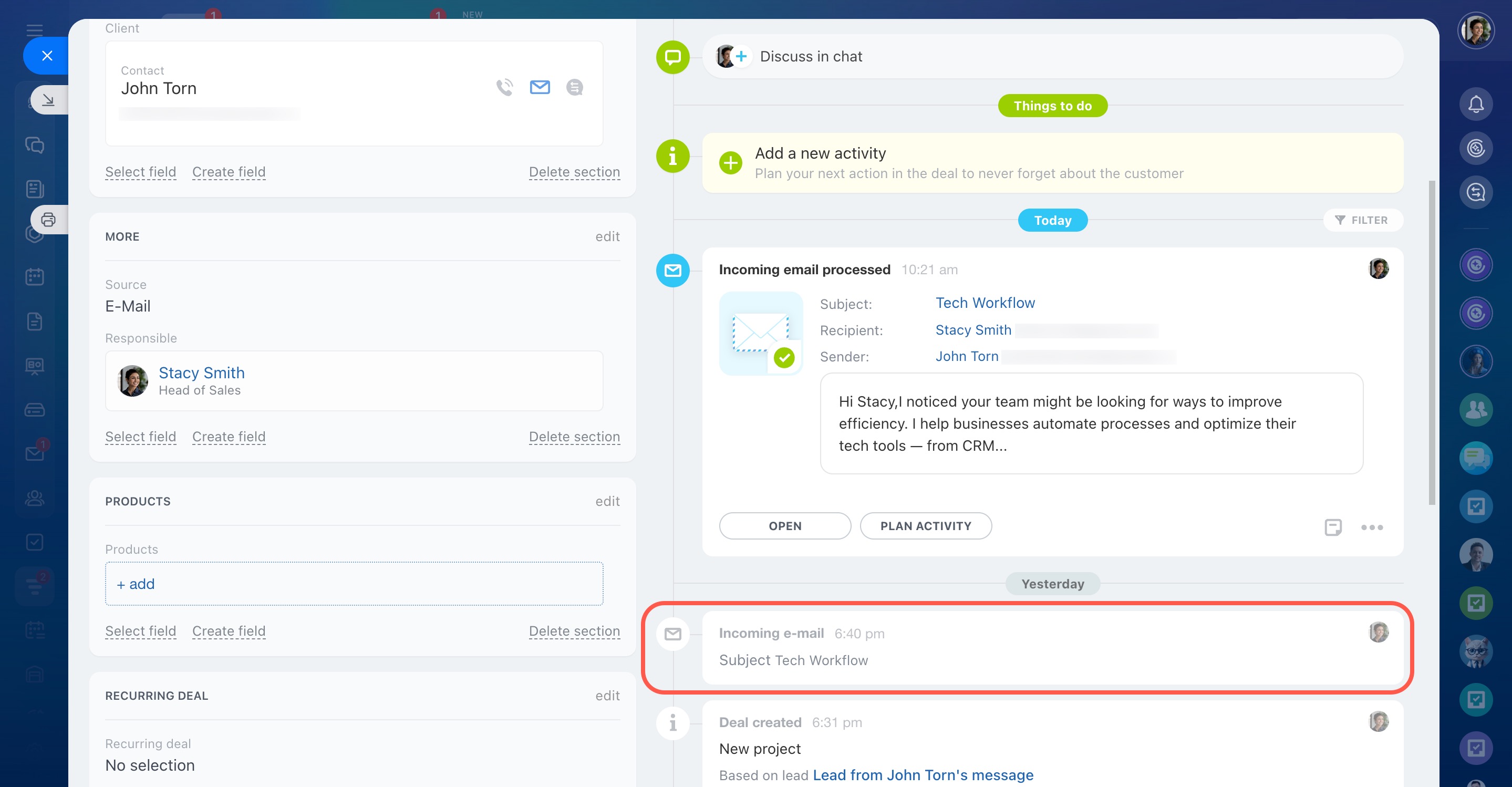Click the note icon on email activity card
The image size is (1512, 787).
tap(1332, 527)
